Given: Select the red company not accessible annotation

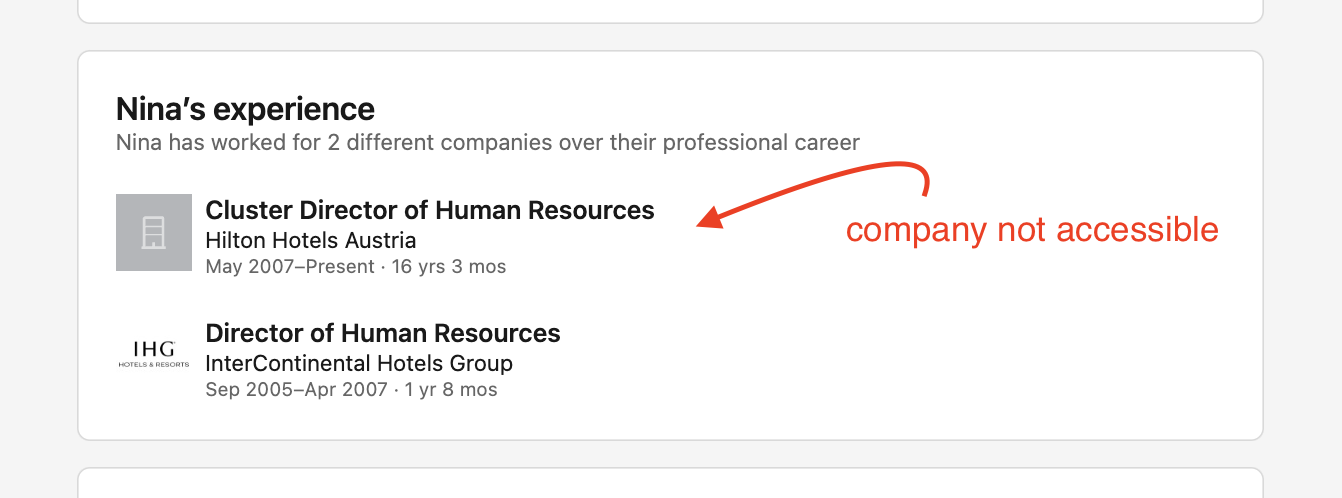Looking at the screenshot, I should pyautogui.click(x=1032, y=230).
